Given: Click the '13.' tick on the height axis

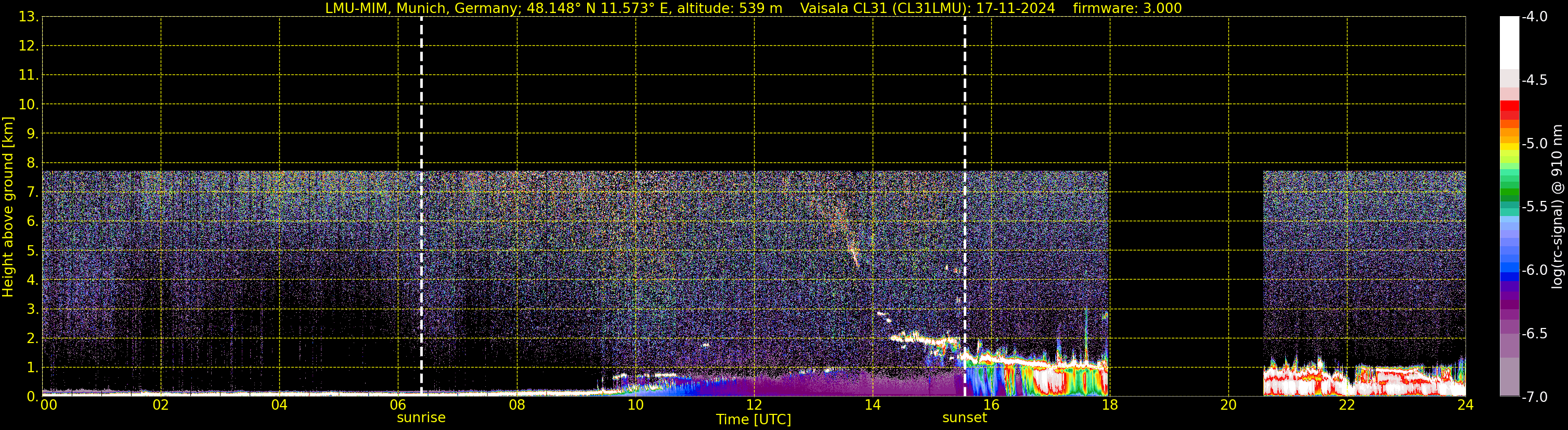Looking at the screenshot, I should pyautogui.click(x=29, y=17).
